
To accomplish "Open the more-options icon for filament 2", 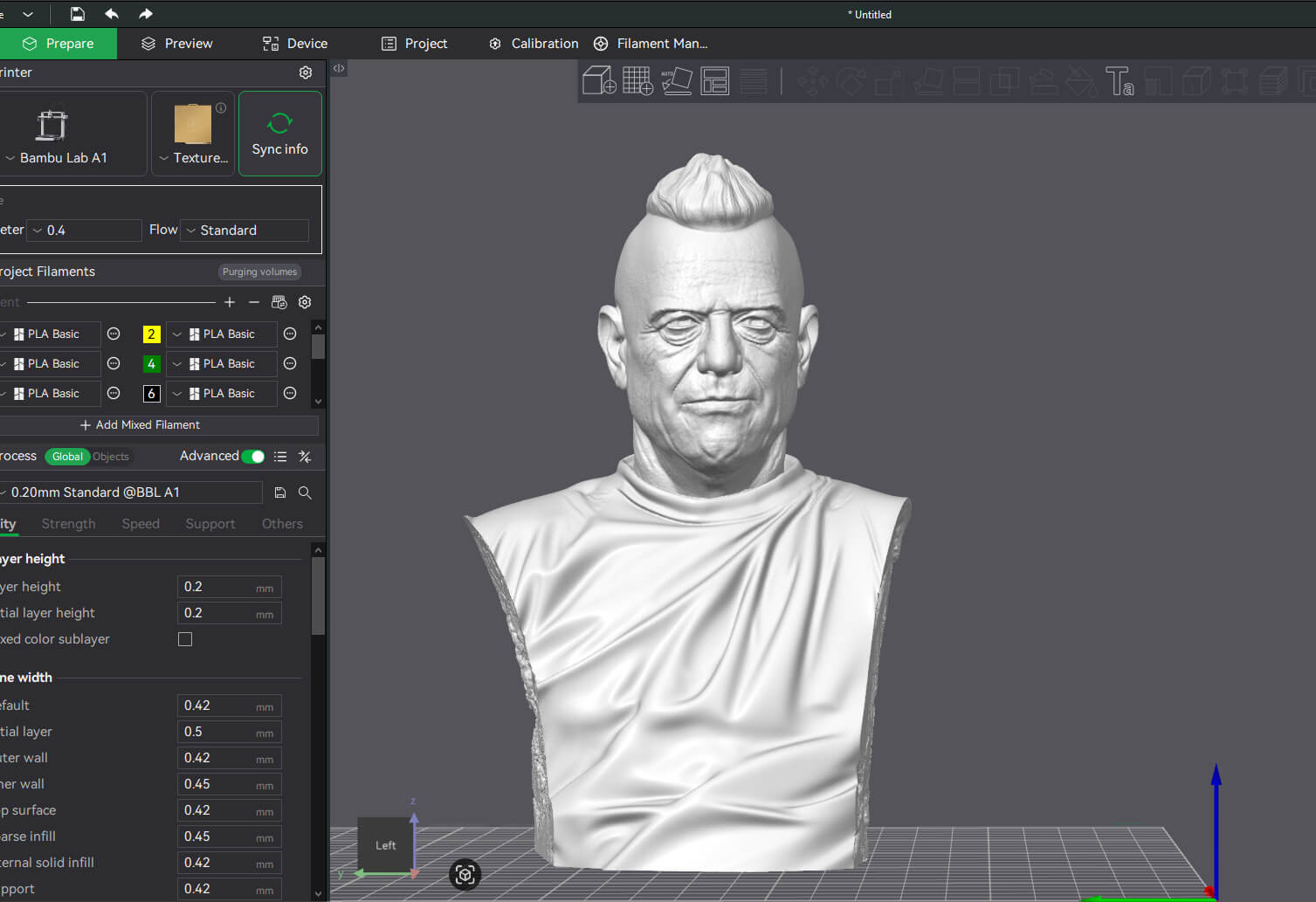I will point(290,334).
